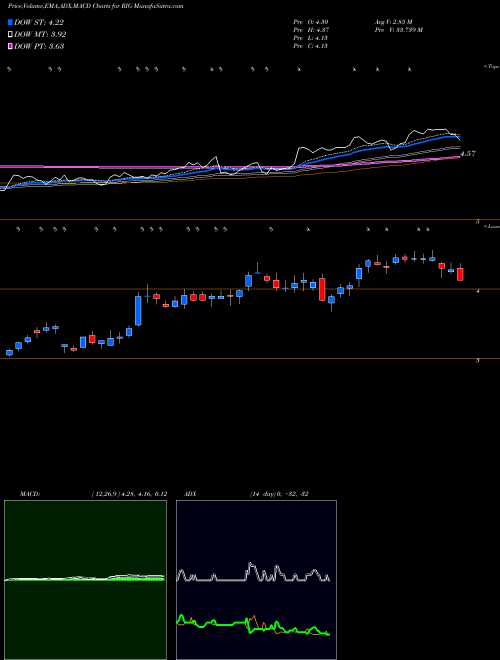The height and width of the screenshot is (660, 500).
Task: Click the last date tick above the candlestick chart
Action: [x=428, y=229]
